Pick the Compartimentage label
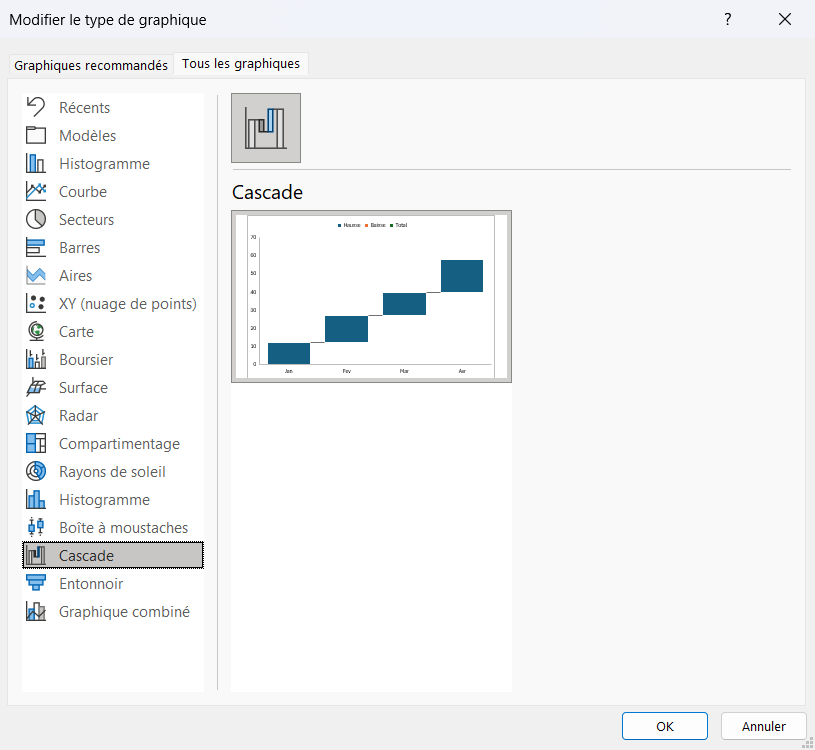This screenshot has width=815, height=750. click(x=120, y=444)
